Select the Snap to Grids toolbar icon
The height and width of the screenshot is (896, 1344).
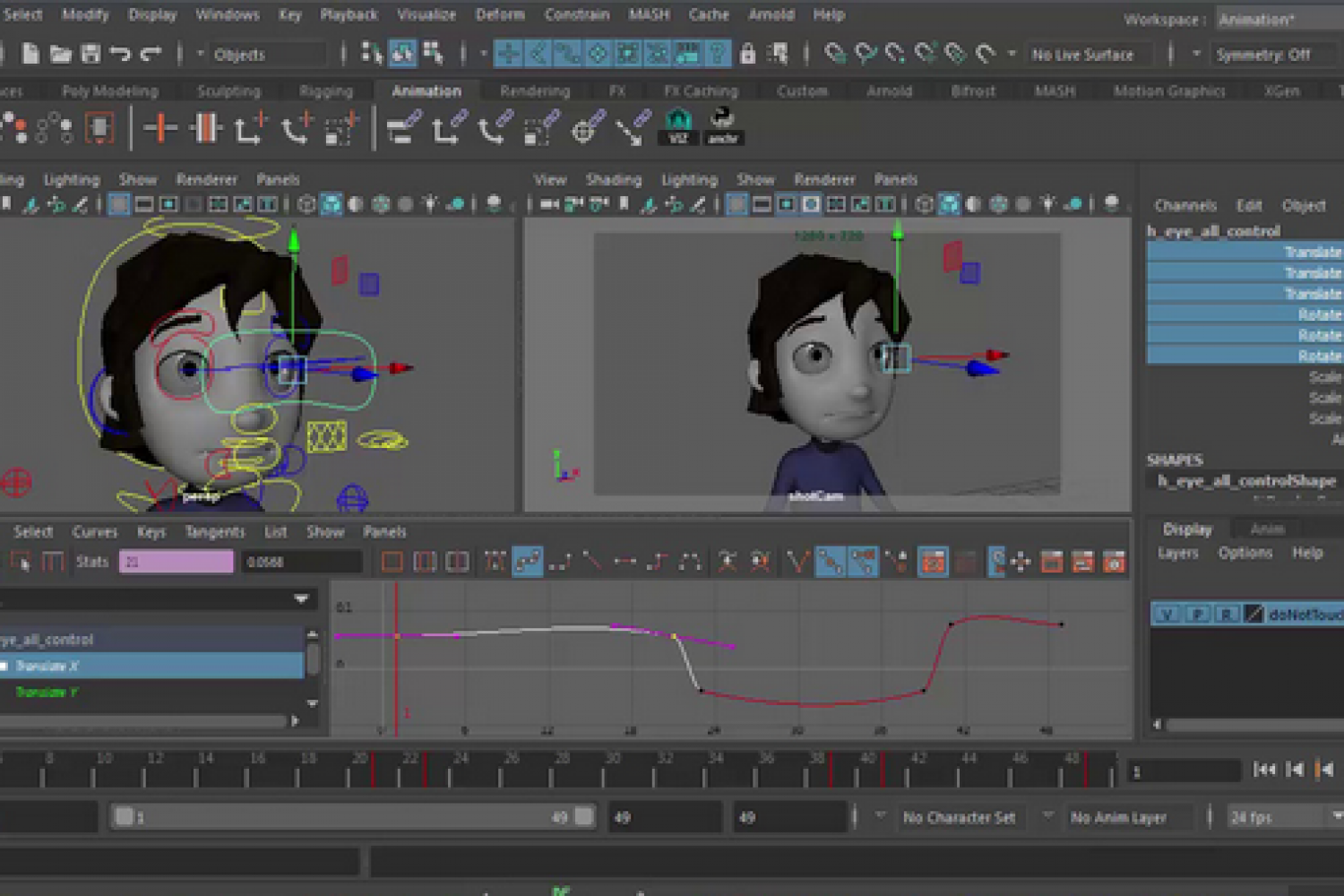point(834,55)
